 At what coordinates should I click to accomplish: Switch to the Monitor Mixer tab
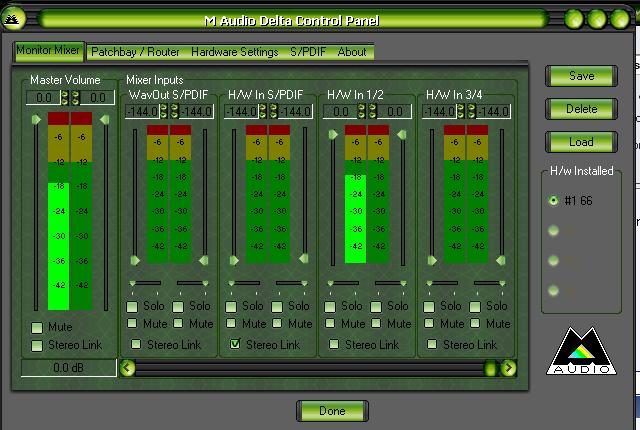click(48, 51)
